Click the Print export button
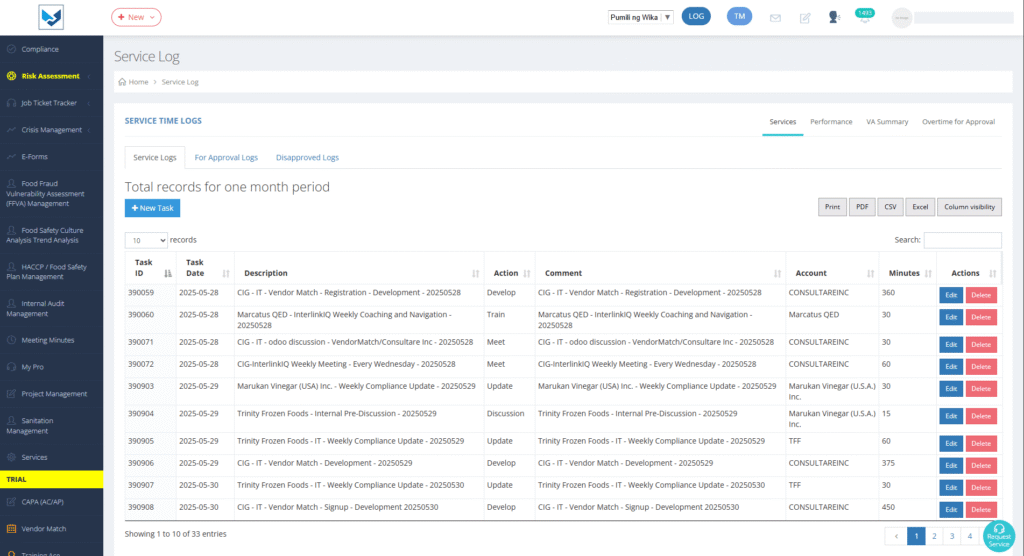This screenshot has width=1024, height=556. pos(832,207)
